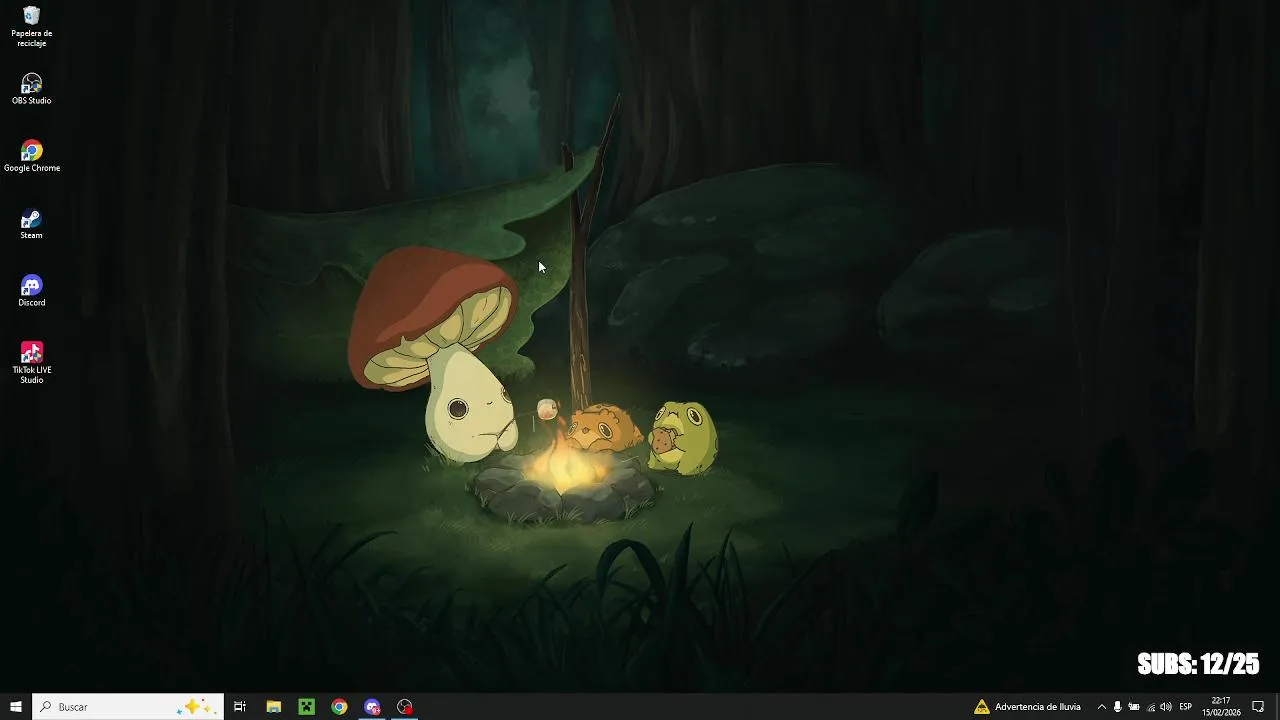
Task: Click the sparkle search highlights icon
Action: (196, 706)
